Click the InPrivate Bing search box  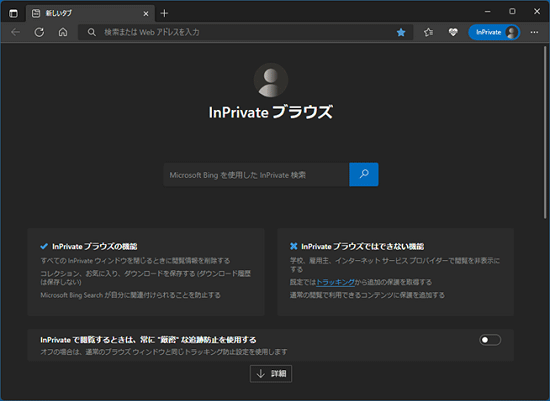click(256, 175)
